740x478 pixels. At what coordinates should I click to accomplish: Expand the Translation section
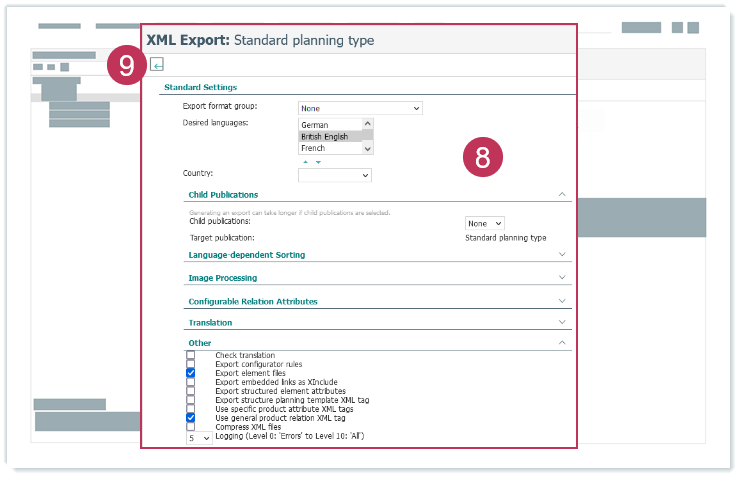point(562,323)
